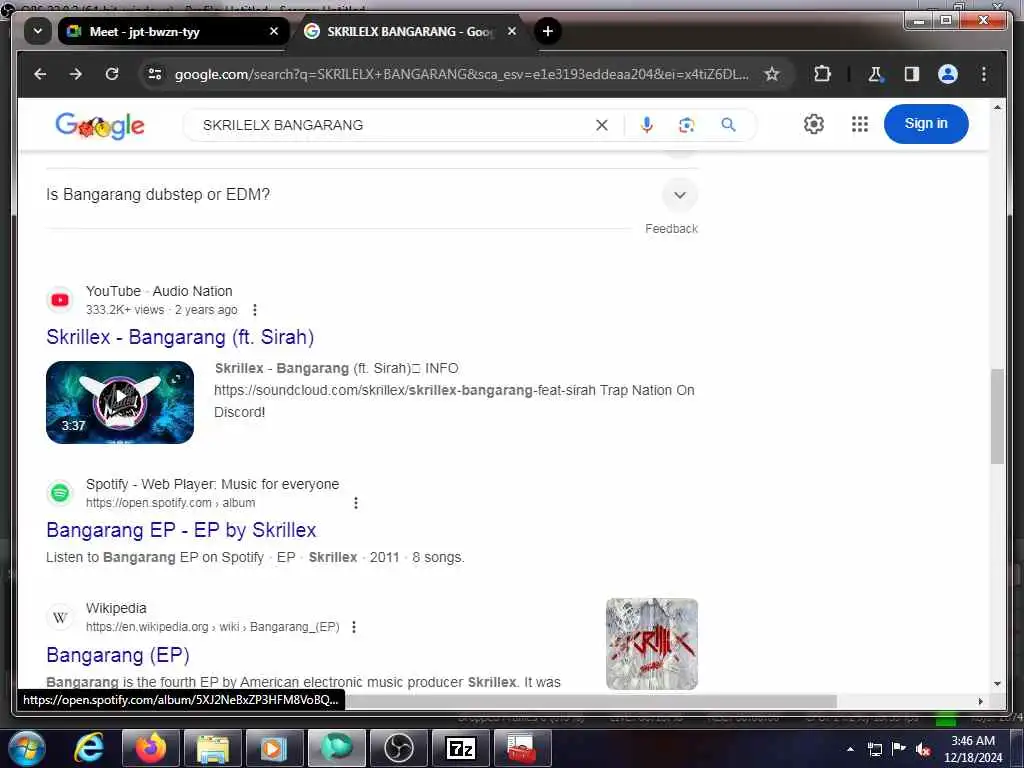Click the SKRILELX BANGARANG search box
Screen dimensions: 1024x768
(392, 125)
